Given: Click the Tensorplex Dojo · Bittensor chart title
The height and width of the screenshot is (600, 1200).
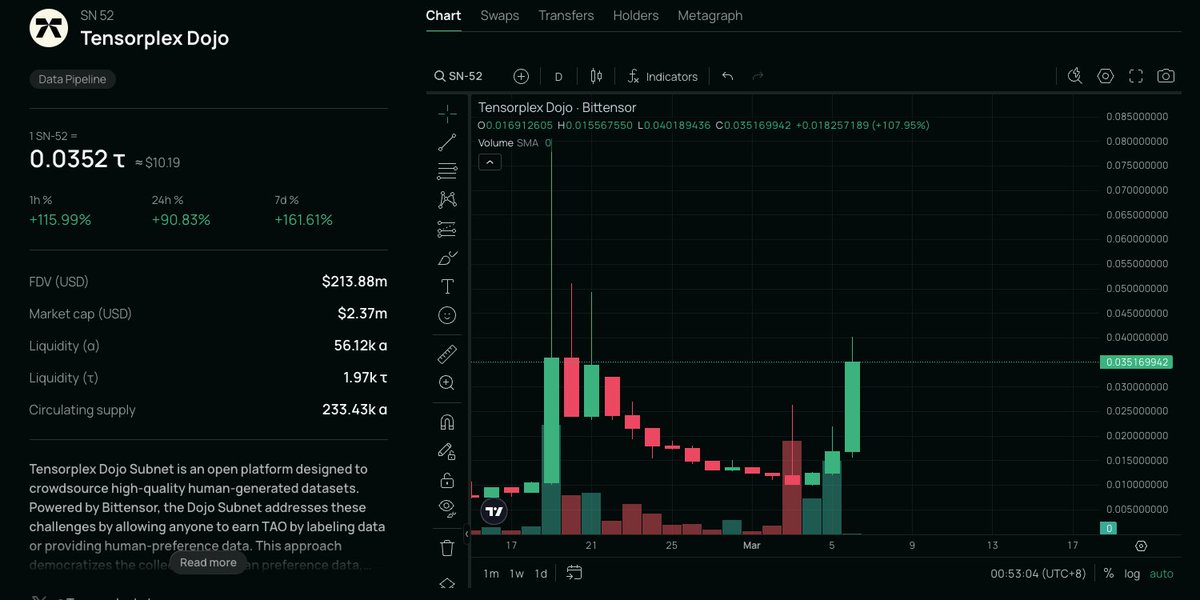Looking at the screenshot, I should click(x=557, y=107).
